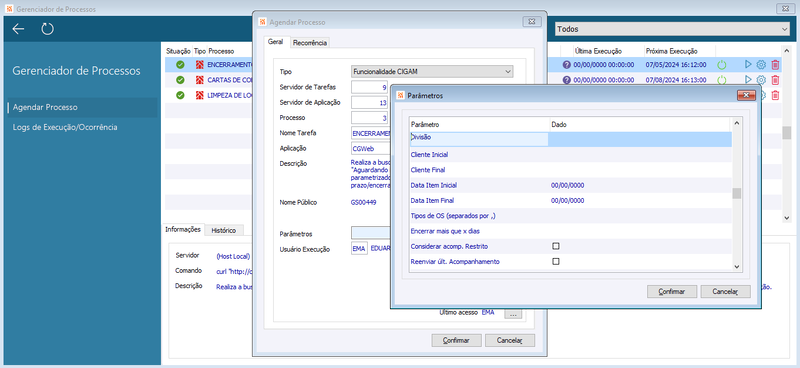Click Cancelar in Agendar Processo window
Viewport: 800px width, 368px height.
coord(510,340)
